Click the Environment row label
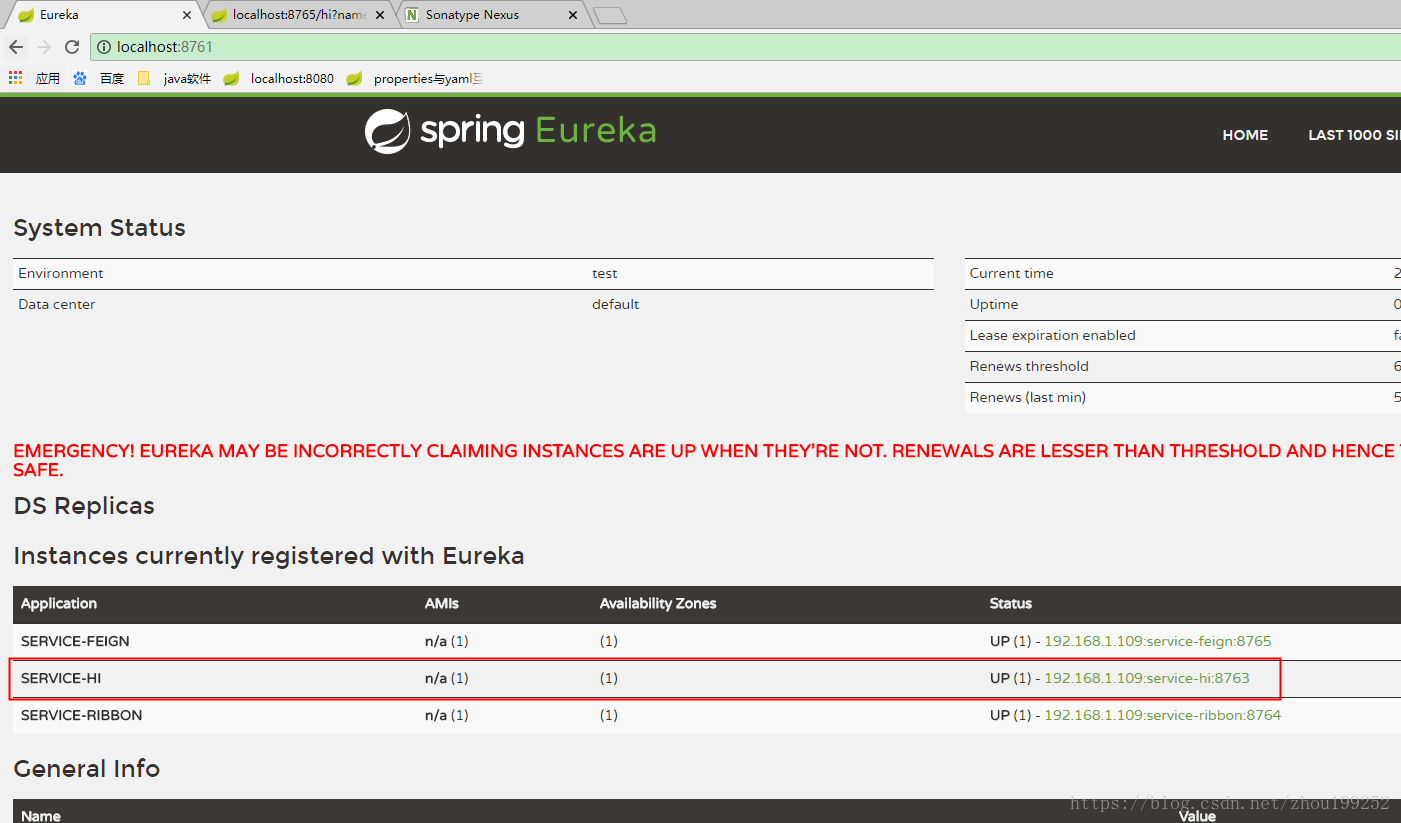This screenshot has height=823, width=1401. (x=61, y=273)
